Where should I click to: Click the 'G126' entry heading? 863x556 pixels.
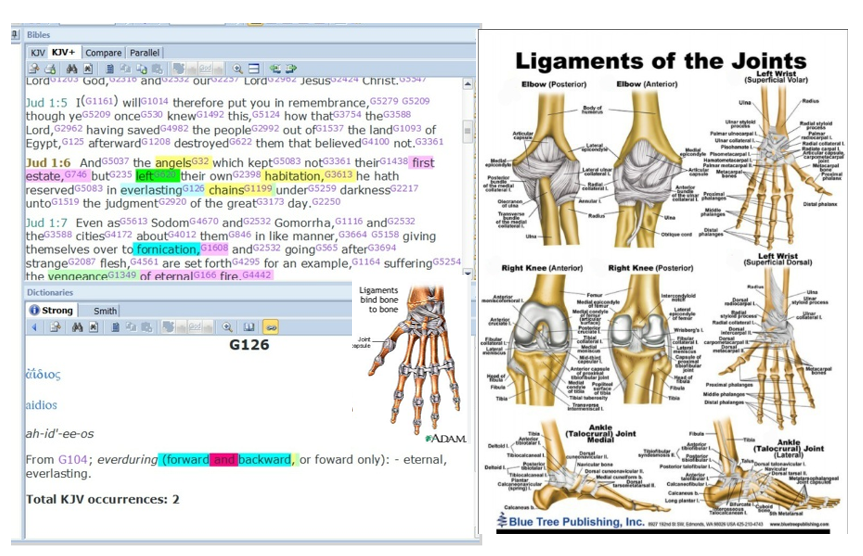[249, 345]
